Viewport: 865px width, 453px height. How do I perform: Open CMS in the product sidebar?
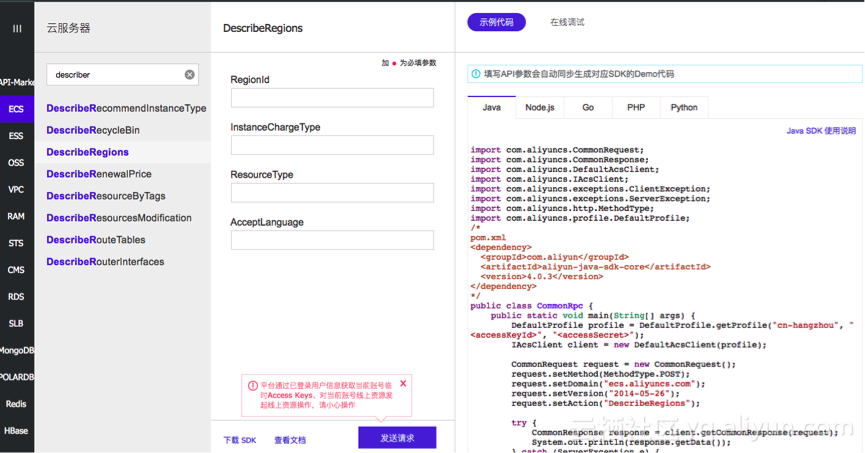(17, 270)
